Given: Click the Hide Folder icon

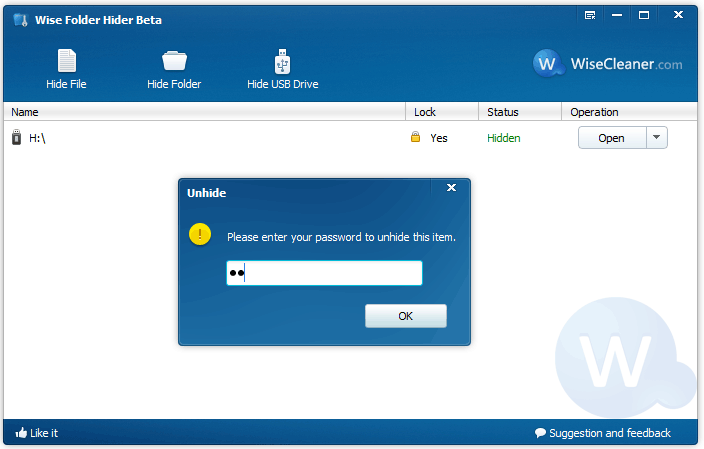Looking at the screenshot, I should pyautogui.click(x=174, y=61).
